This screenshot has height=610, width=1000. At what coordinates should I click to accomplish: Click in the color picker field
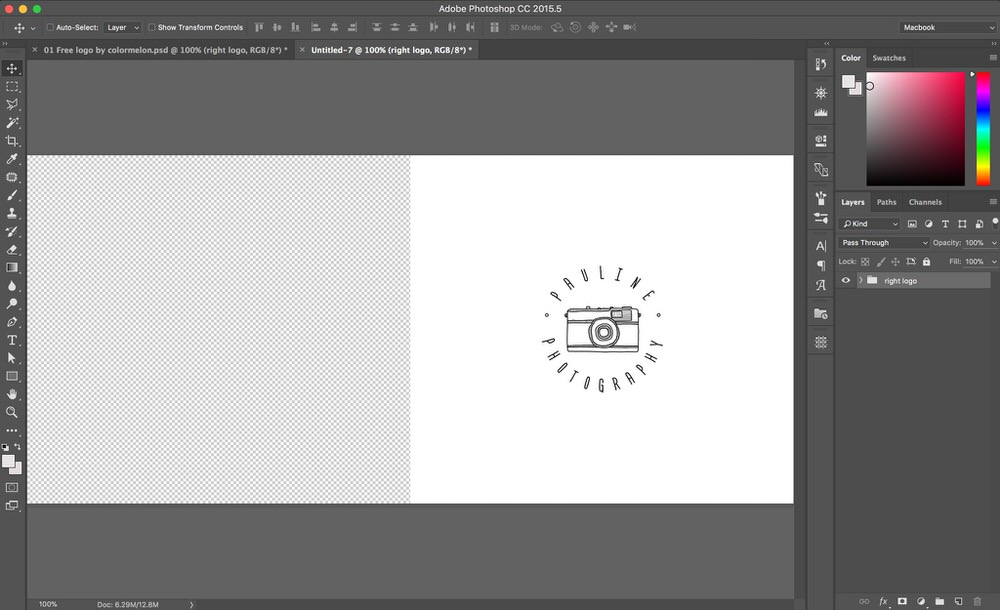(x=915, y=129)
